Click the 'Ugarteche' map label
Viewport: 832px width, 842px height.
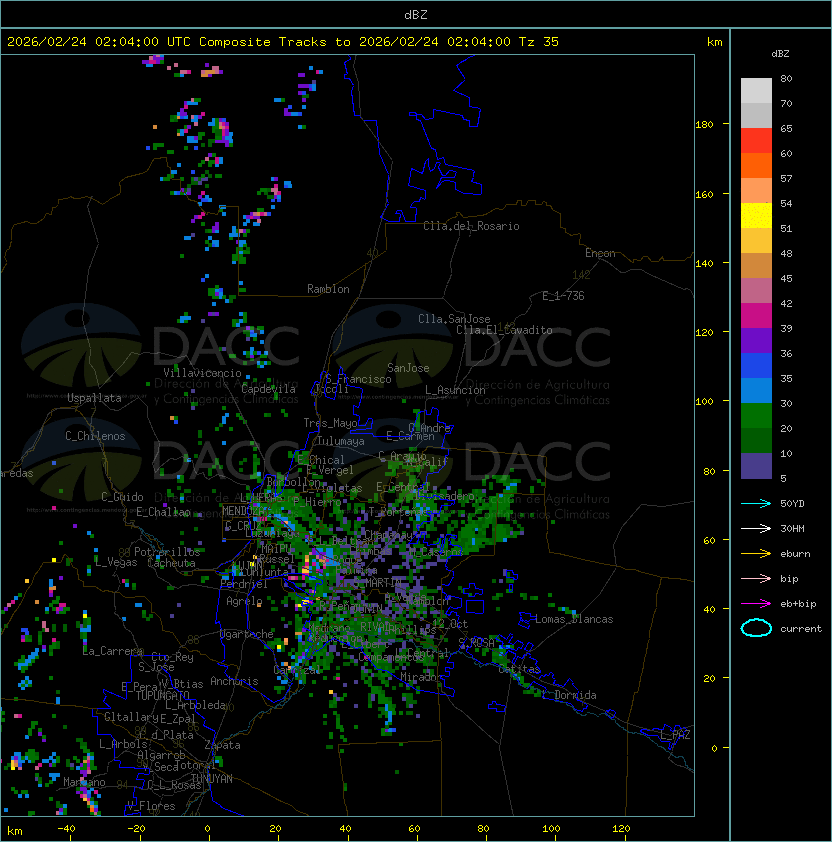[x=247, y=634]
